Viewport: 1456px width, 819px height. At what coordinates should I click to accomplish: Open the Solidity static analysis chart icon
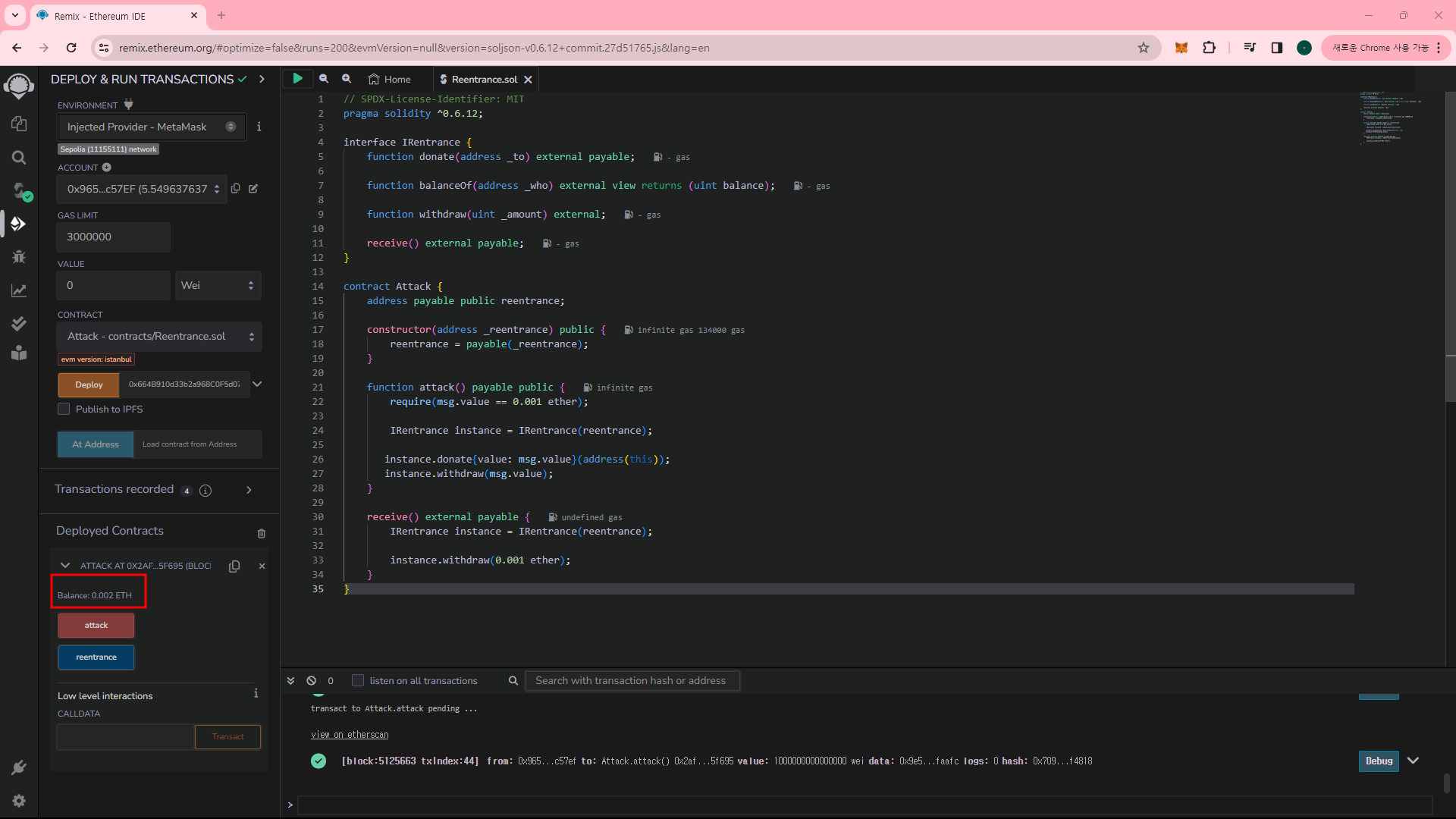[19, 290]
